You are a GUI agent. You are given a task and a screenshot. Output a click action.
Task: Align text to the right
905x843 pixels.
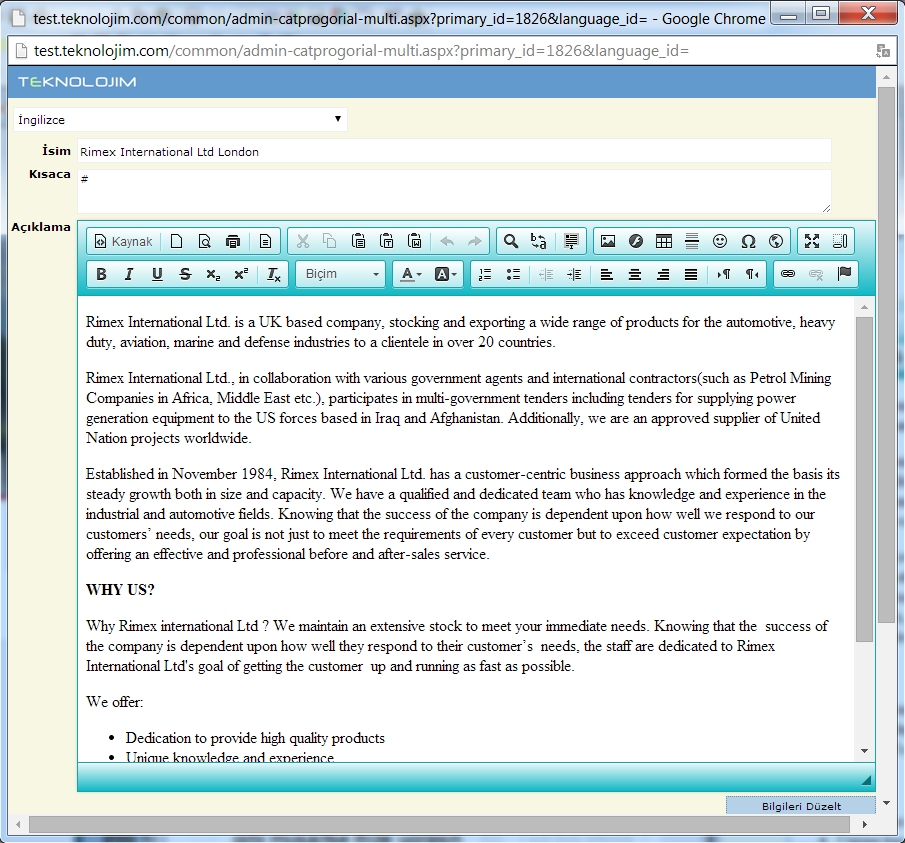663,274
